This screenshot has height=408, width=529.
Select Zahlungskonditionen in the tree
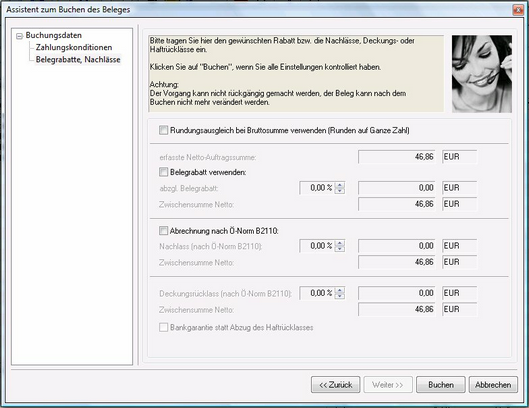(x=74, y=47)
